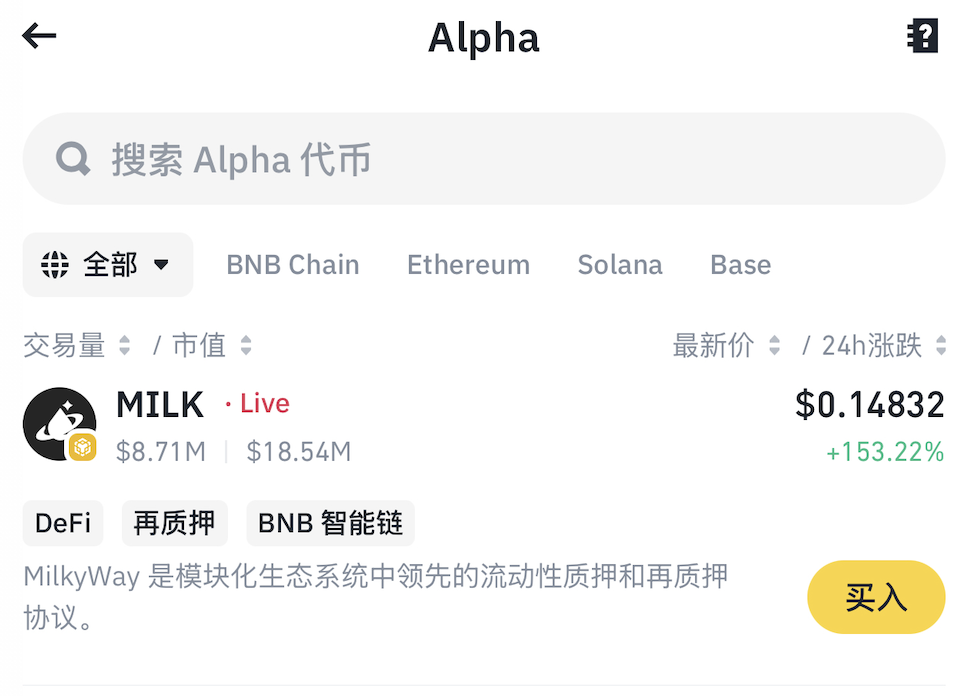Tap the BNB 智能链 tag
This screenshot has width=974, height=696.
click(x=330, y=523)
